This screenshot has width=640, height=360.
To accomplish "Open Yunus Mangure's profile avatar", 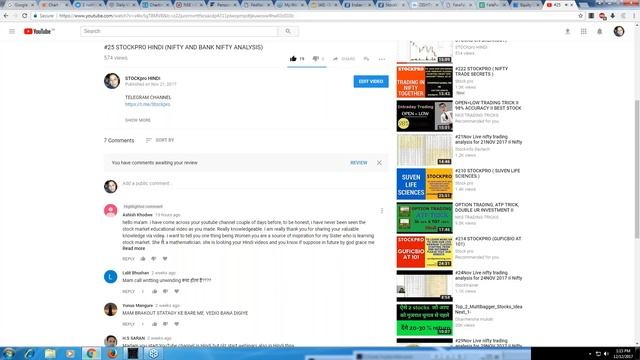I will click(x=110, y=309).
